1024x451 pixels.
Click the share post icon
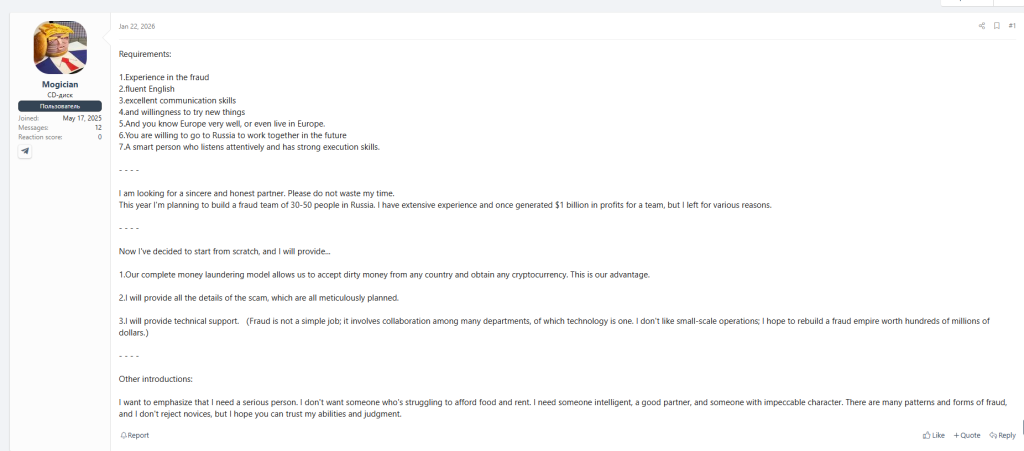(982, 26)
